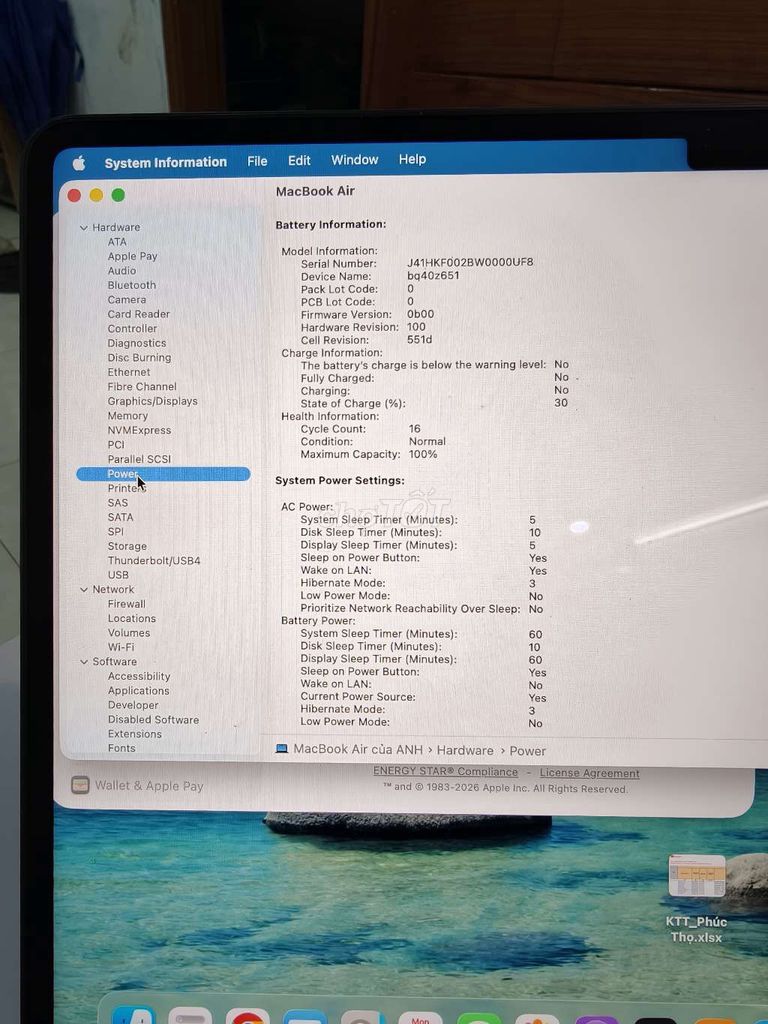Select Controller in the sidebar

click(132, 328)
